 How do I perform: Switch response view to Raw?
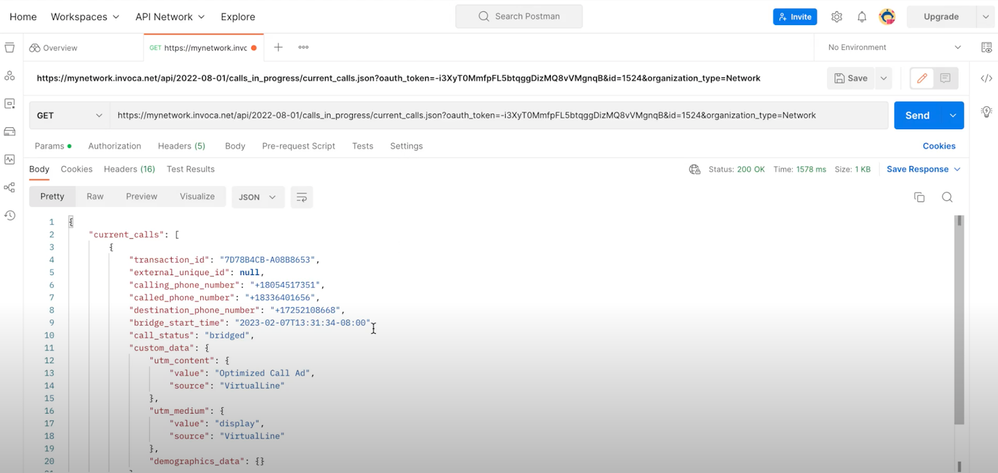coord(95,197)
